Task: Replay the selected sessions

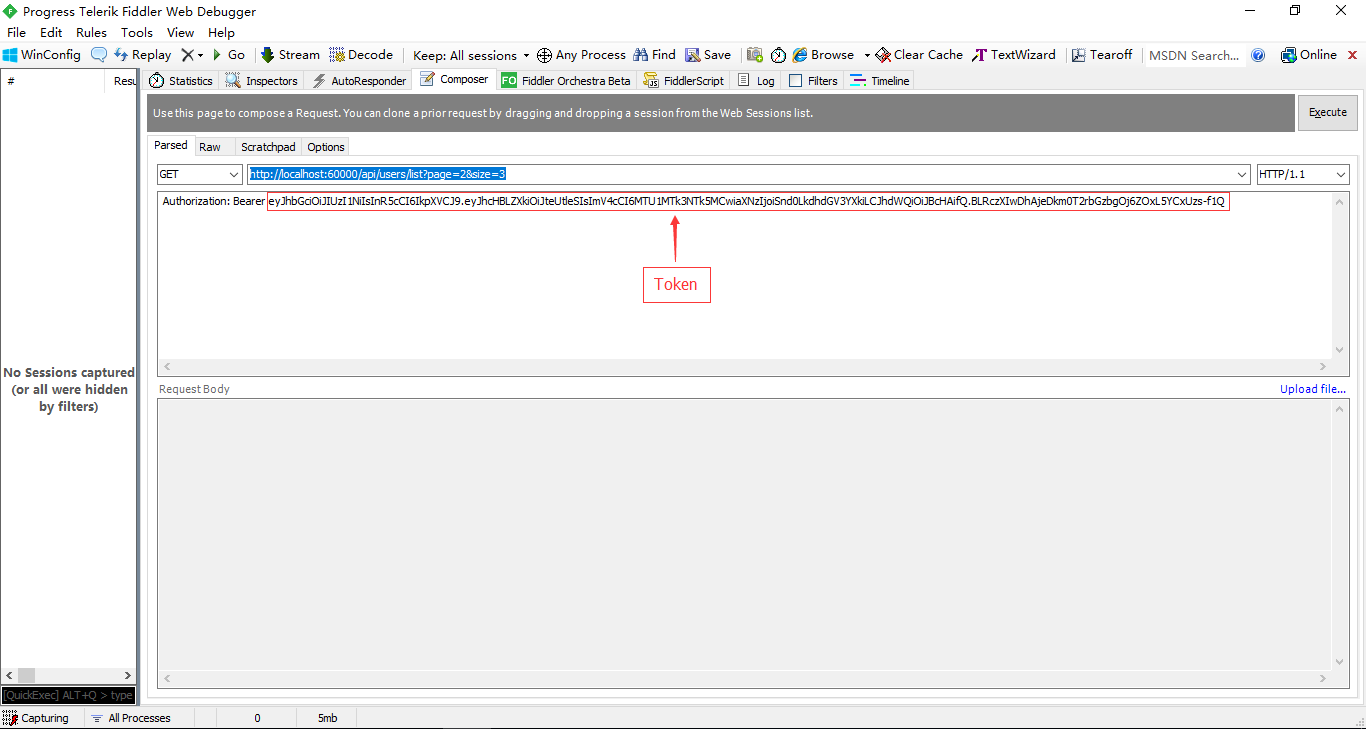Action: 142,55
